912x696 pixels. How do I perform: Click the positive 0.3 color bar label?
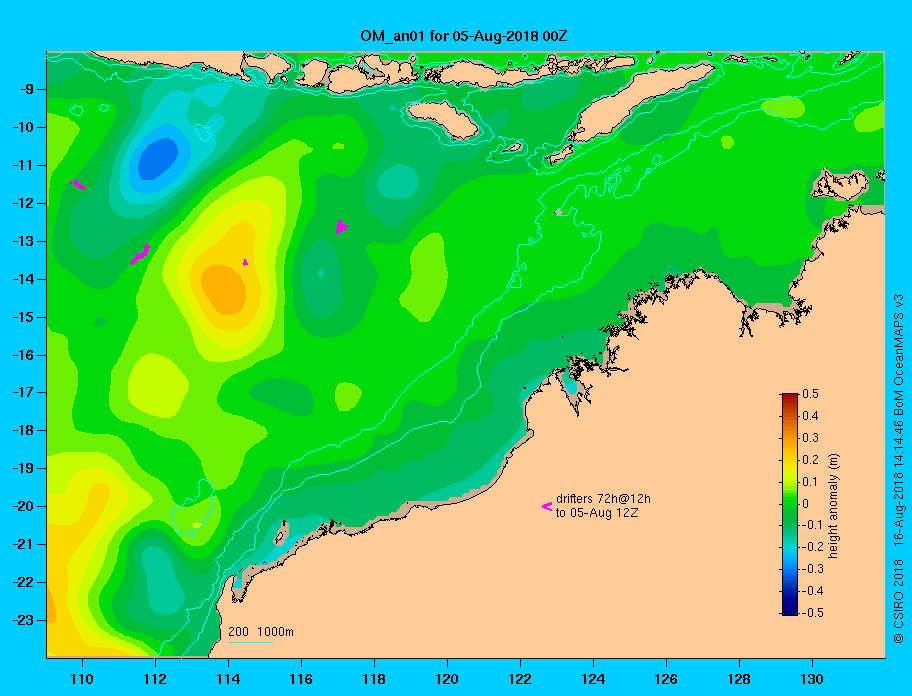[x=811, y=438]
